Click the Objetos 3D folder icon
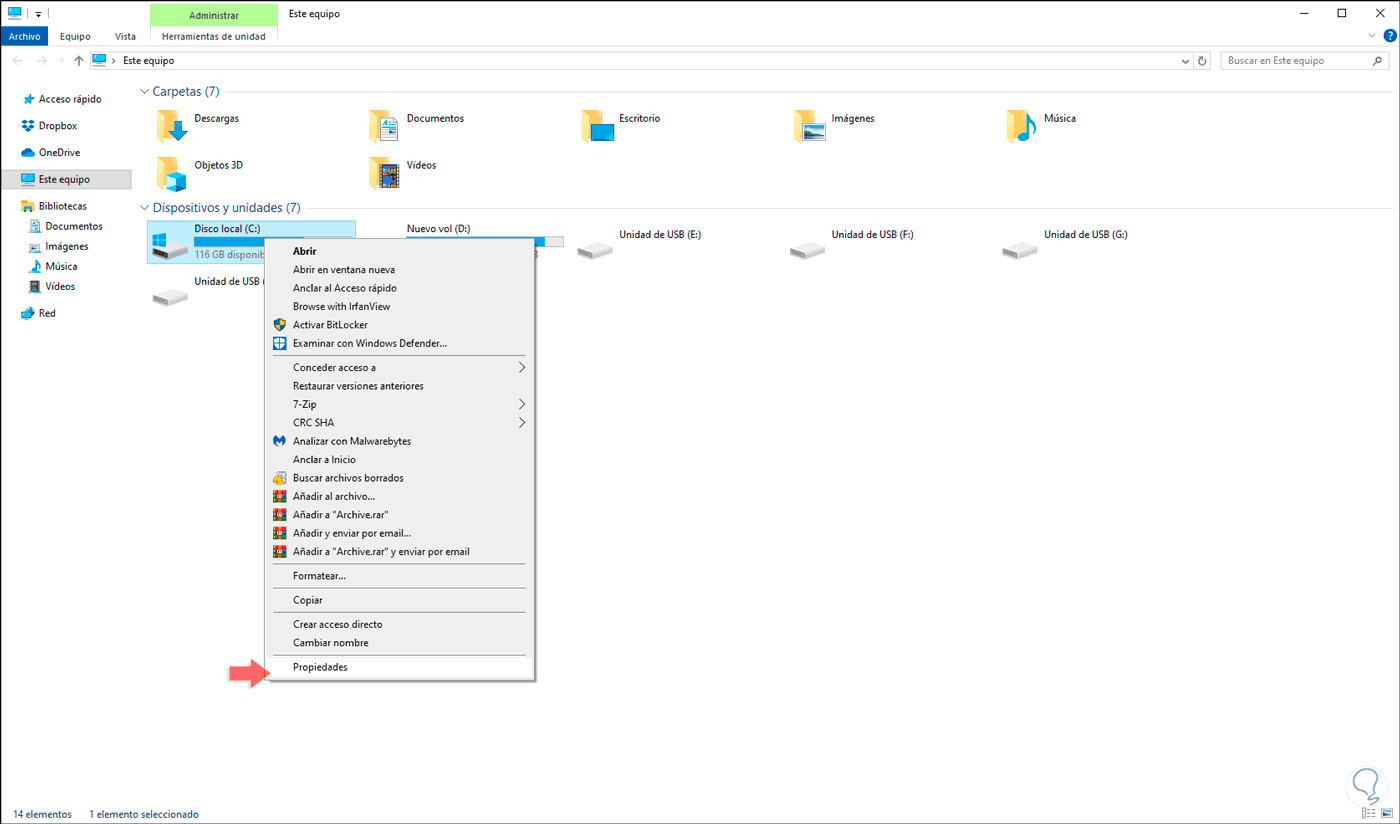The image size is (1400, 824). (x=172, y=174)
